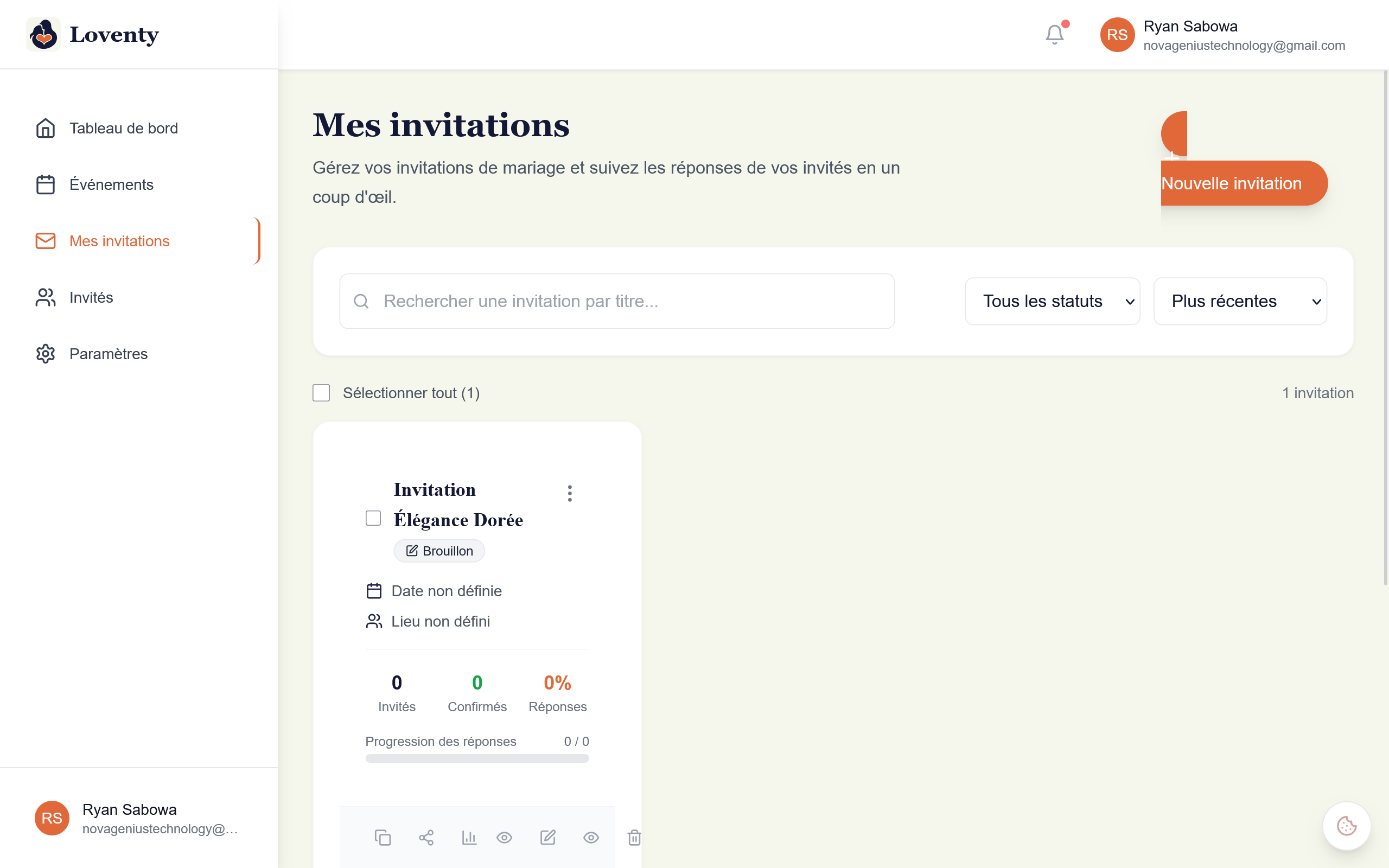Click the edit pencil icon in card footer
The width and height of the screenshot is (1389, 868).
(547, 838)
